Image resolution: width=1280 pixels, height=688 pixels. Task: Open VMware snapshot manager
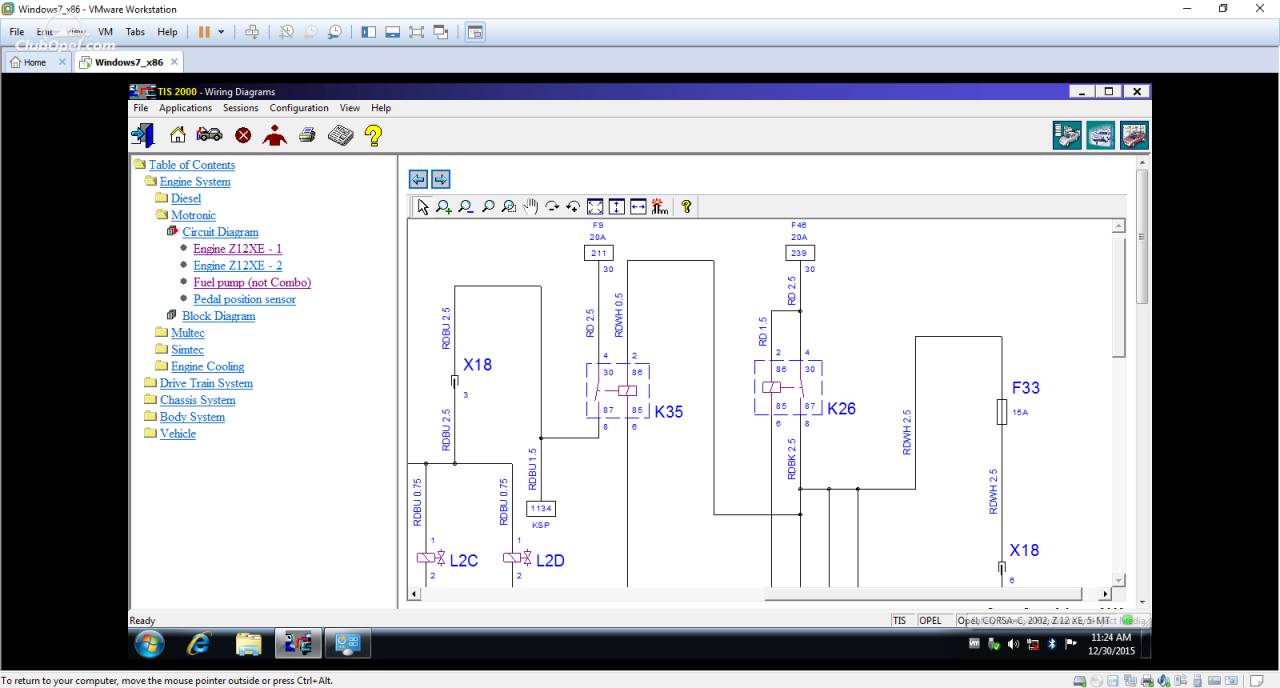pos(334,32)
